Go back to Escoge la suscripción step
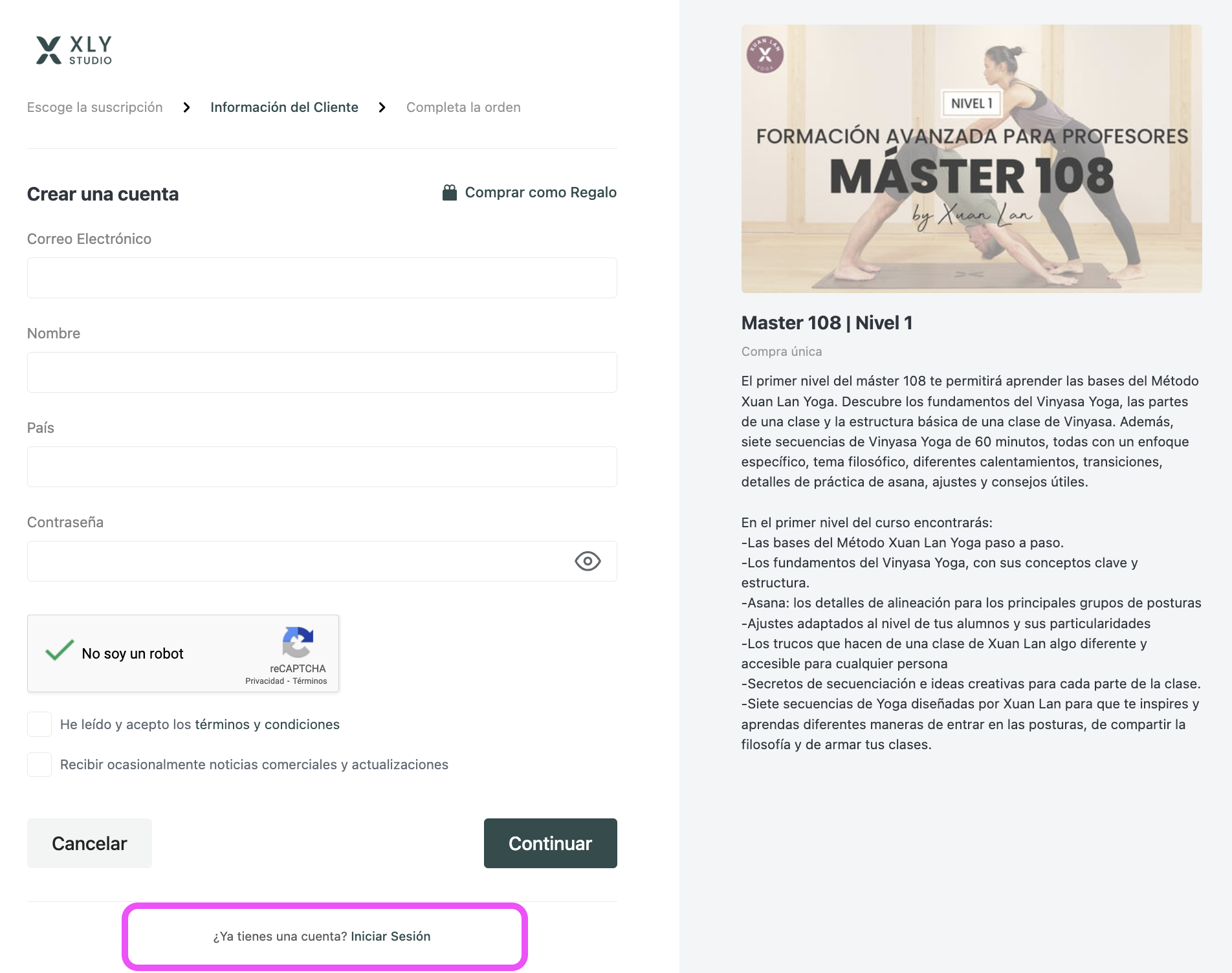This screenshot has height=973, width=1232. [x=95, y=107]
